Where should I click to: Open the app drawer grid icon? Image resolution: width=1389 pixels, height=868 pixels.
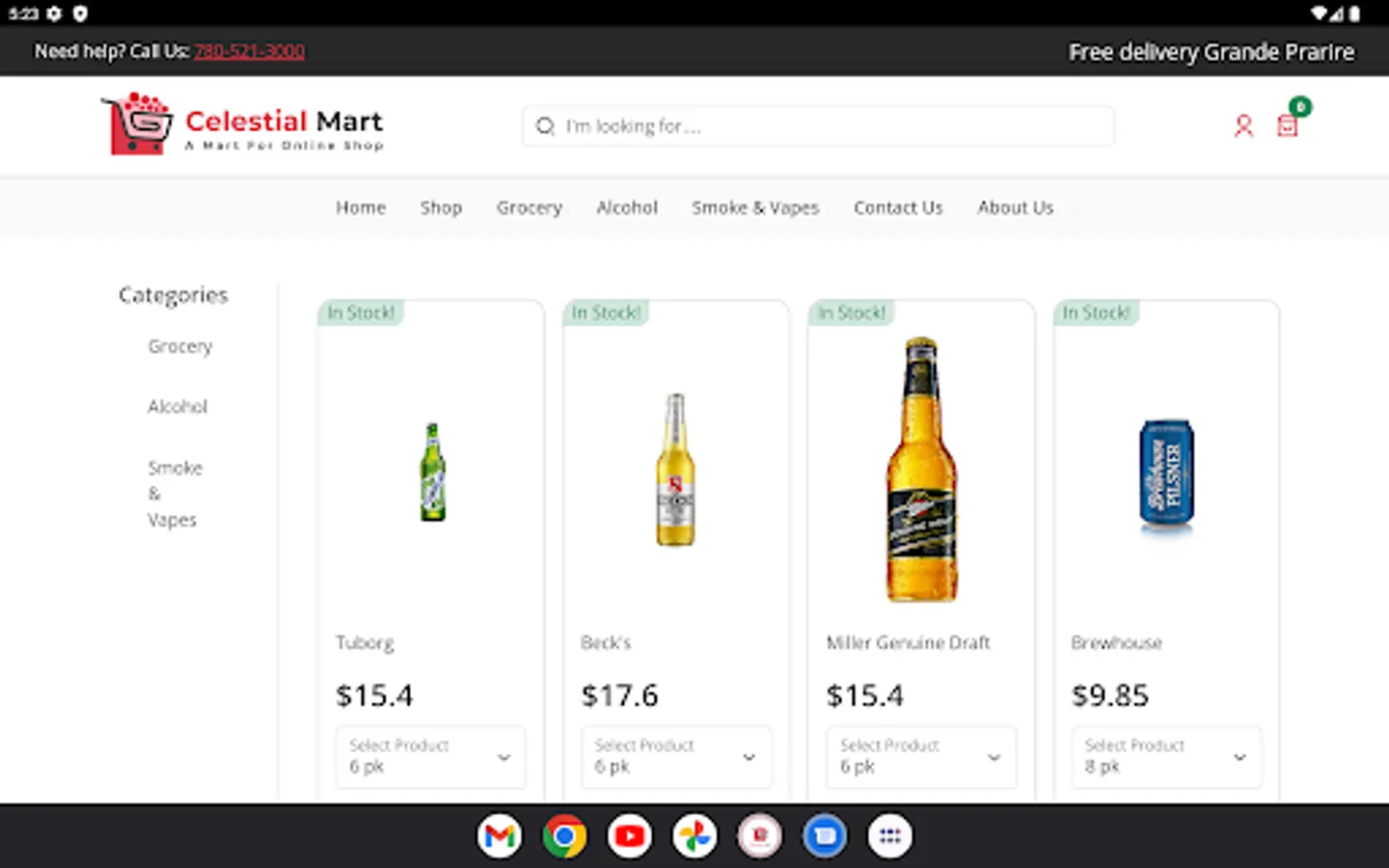(x=889, y=835)
